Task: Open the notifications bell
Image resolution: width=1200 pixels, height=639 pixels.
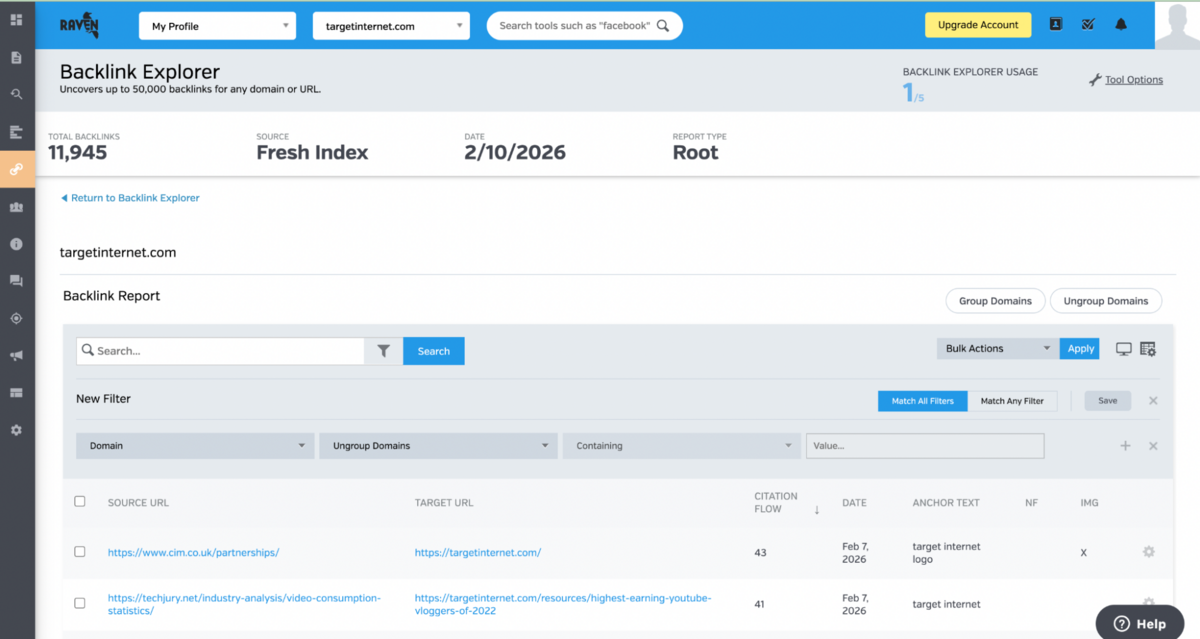Action: 1120,25
